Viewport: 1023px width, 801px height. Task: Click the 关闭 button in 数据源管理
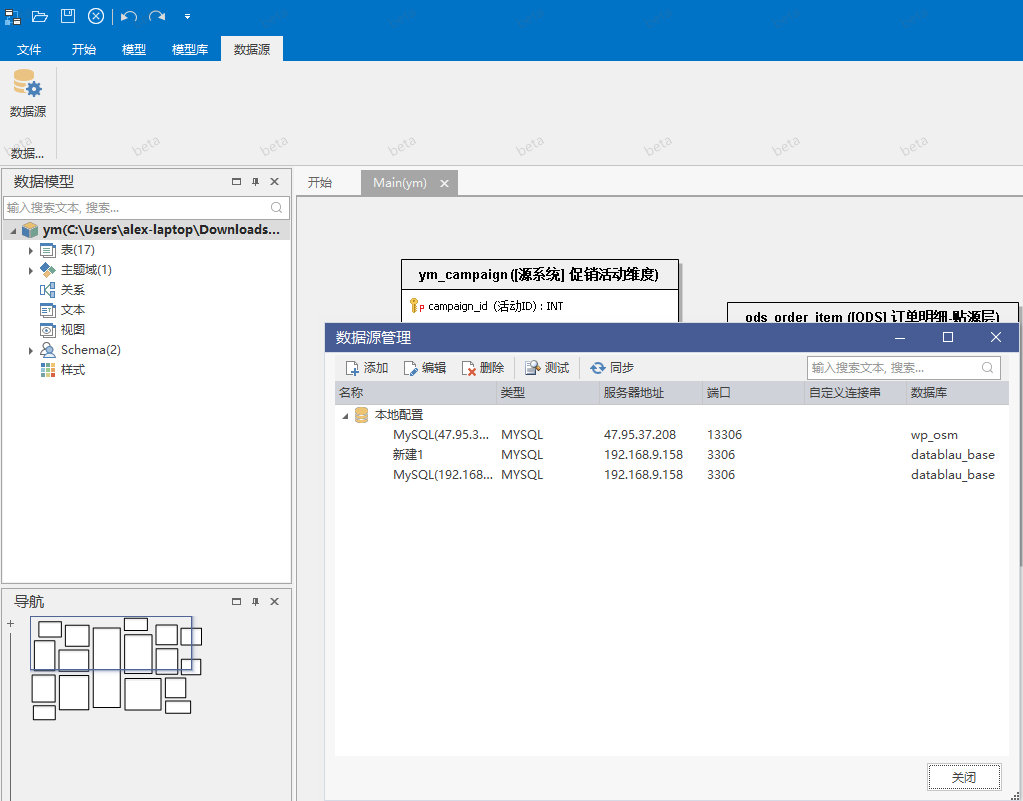pos(964,778)
